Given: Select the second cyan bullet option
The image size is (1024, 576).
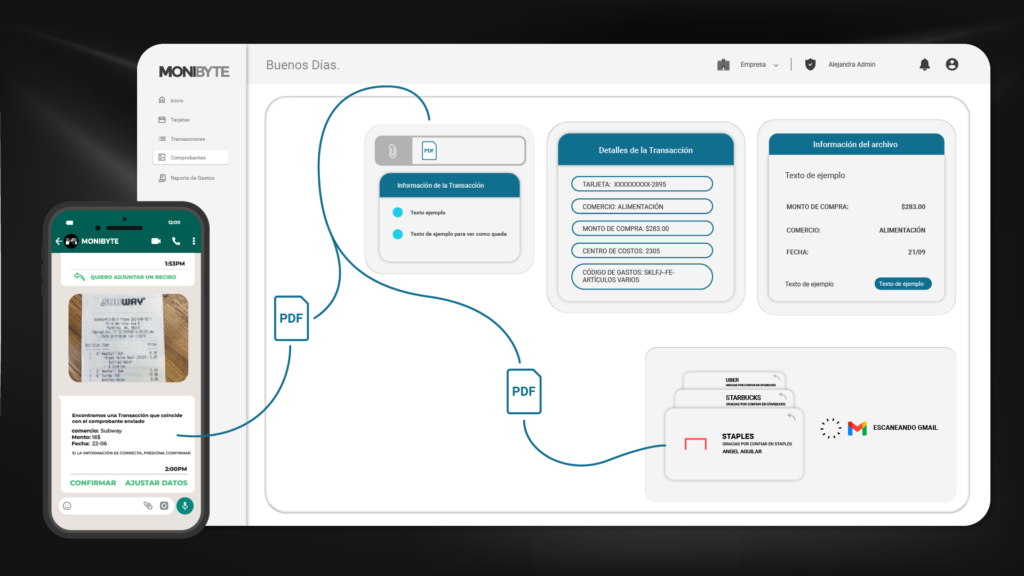Looking at the screenshot, I should point(397,234).
